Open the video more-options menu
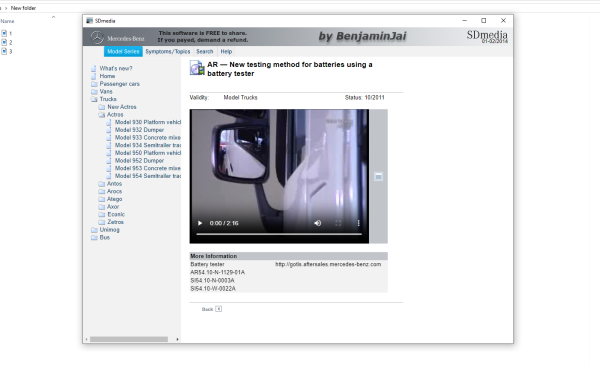This screenshot has height=366, width=600. pos(358,223)
